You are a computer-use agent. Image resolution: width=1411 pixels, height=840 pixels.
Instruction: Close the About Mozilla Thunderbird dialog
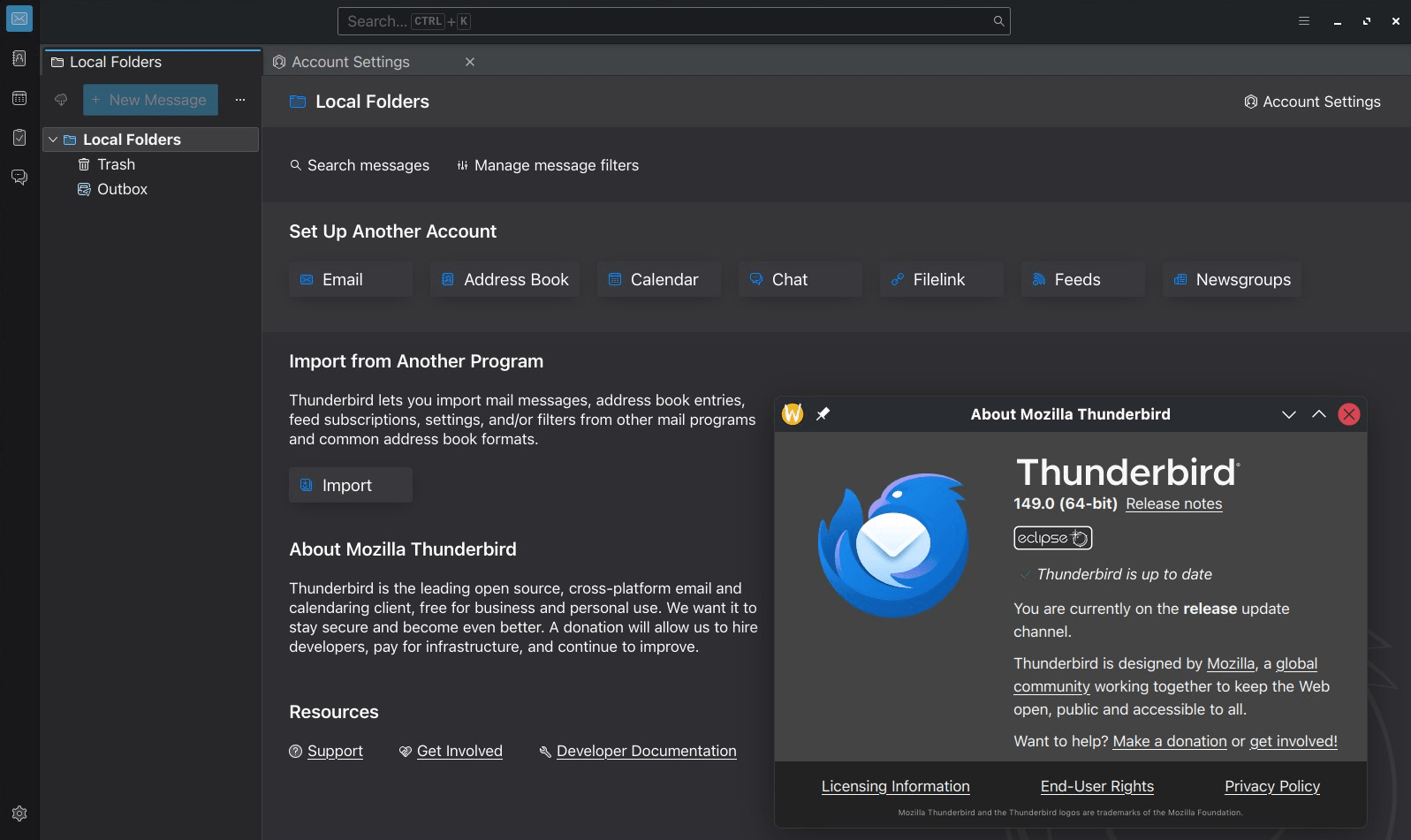pyautogui.click(x=1349, y=414)
